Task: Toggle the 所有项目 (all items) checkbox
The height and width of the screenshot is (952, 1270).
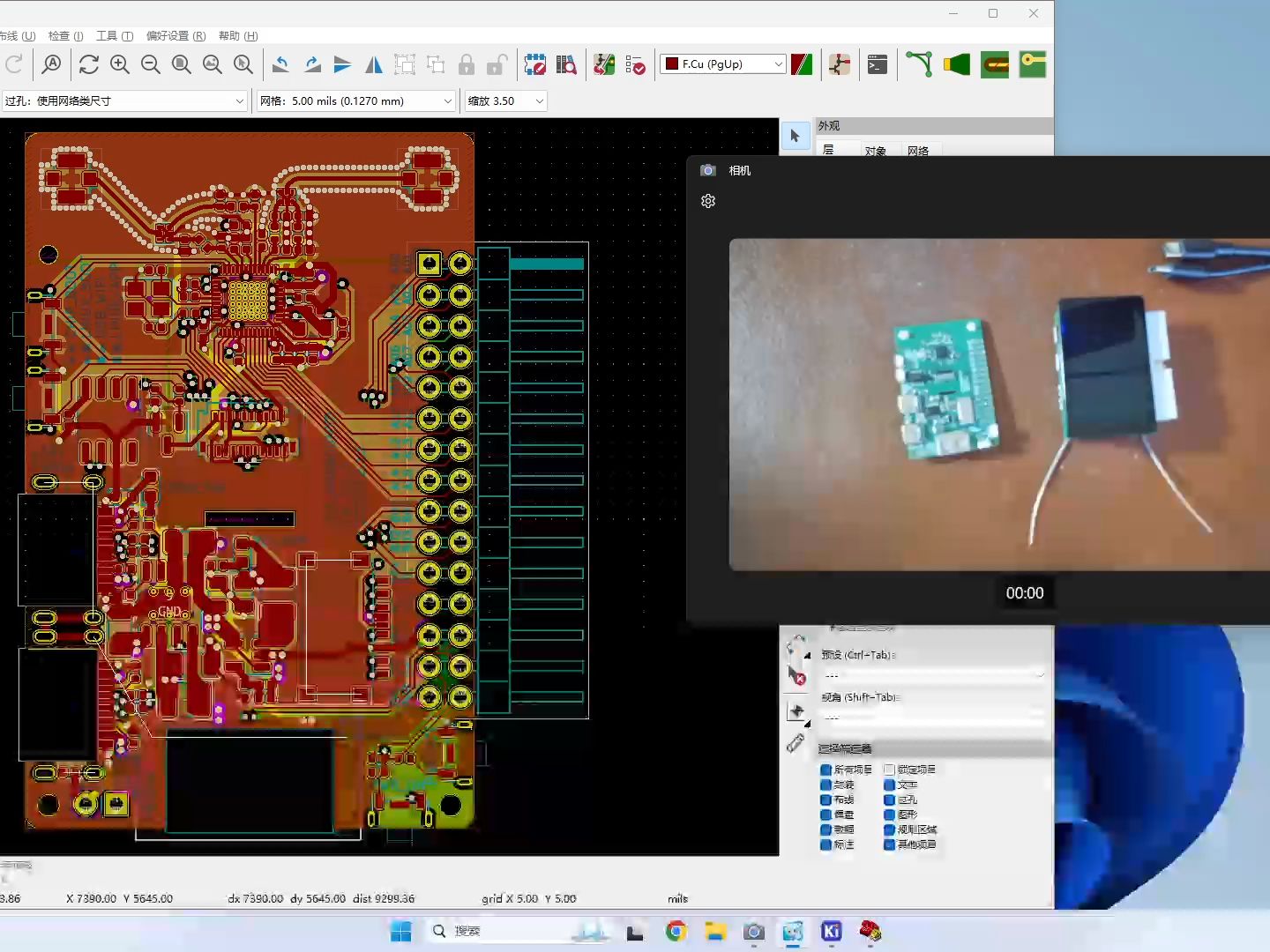Action: (825, 770)
